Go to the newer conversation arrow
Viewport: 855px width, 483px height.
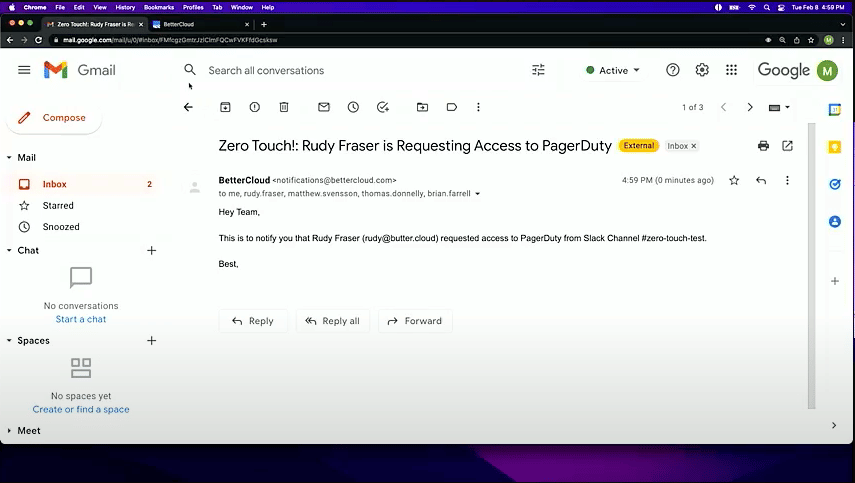pyautogui.click(x=724, y=107)
